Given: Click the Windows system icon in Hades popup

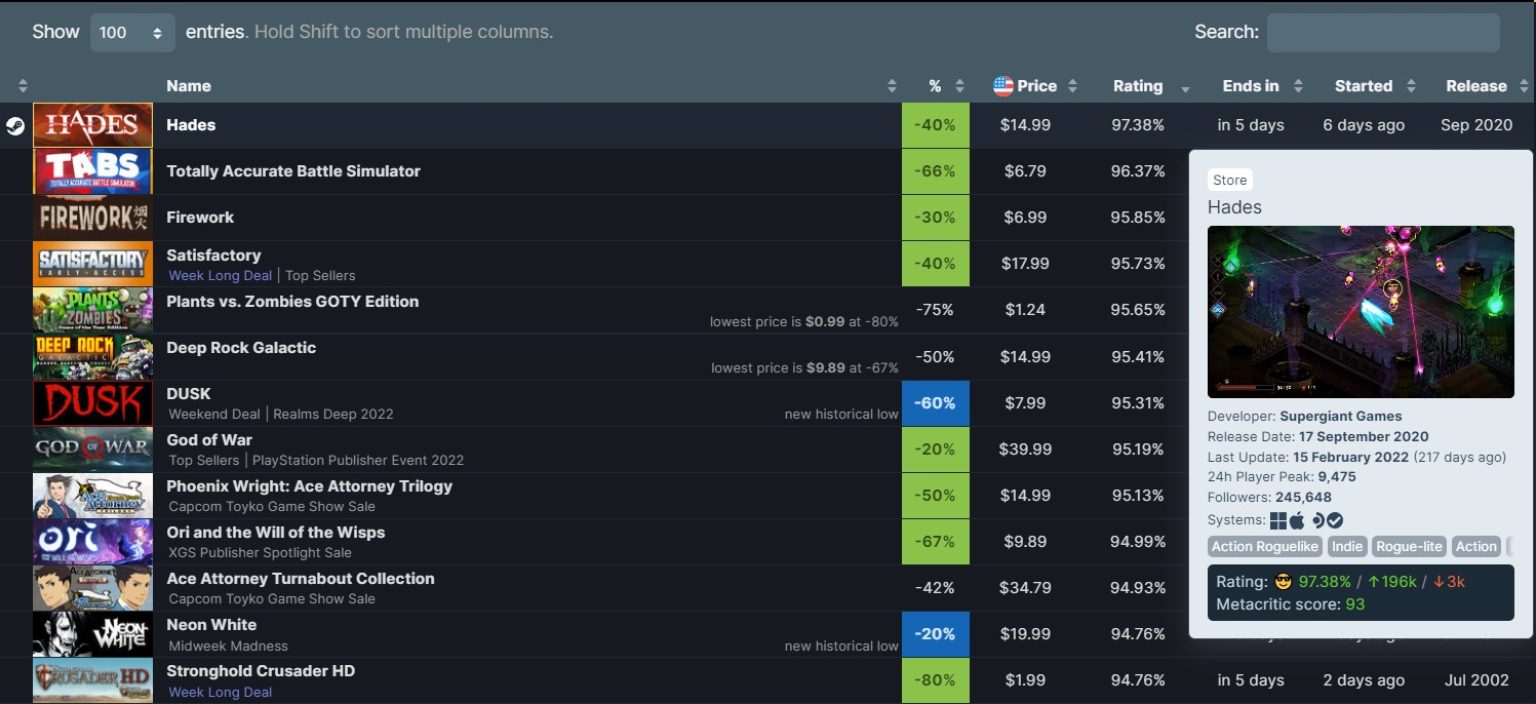Looking at the screenshot, I should click(1278, 520).
